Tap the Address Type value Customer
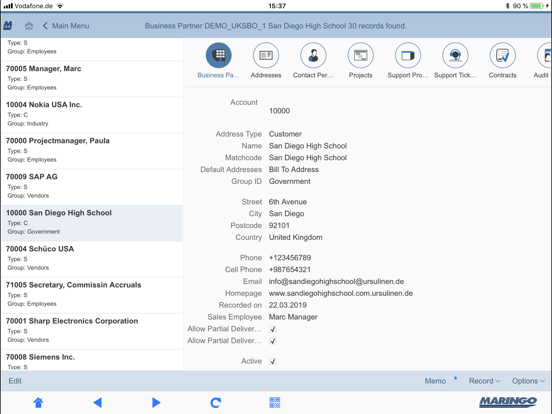This screenshot has width=552, height=414. point(285,134)
